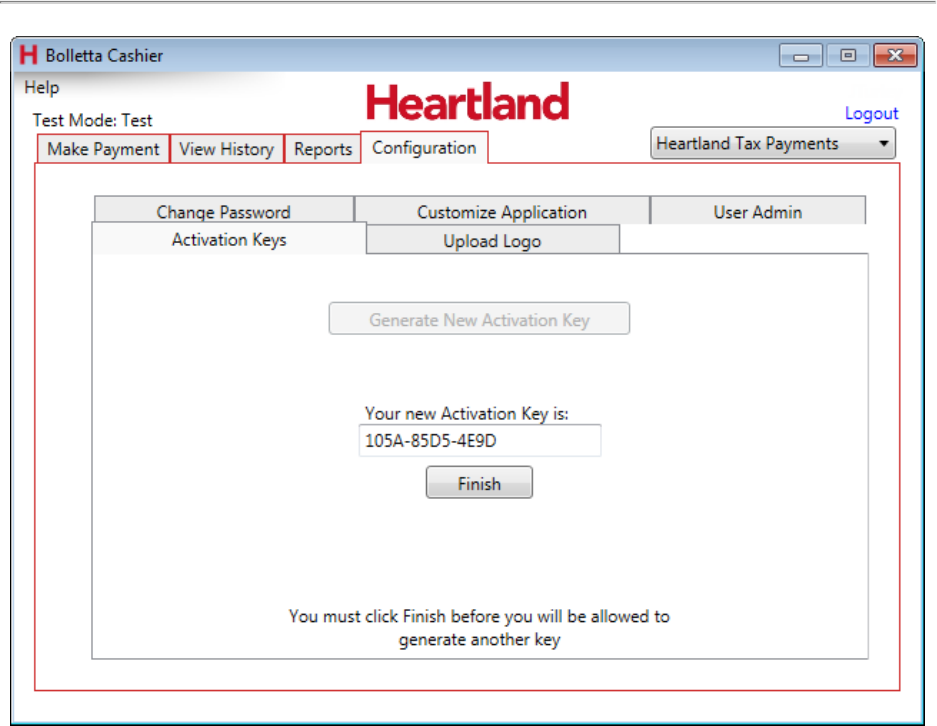Image resolution: width=937 pixels, height=726 pixels.
Task: Select the Activation Keys sub-tab
Action: tap(229, 240)
